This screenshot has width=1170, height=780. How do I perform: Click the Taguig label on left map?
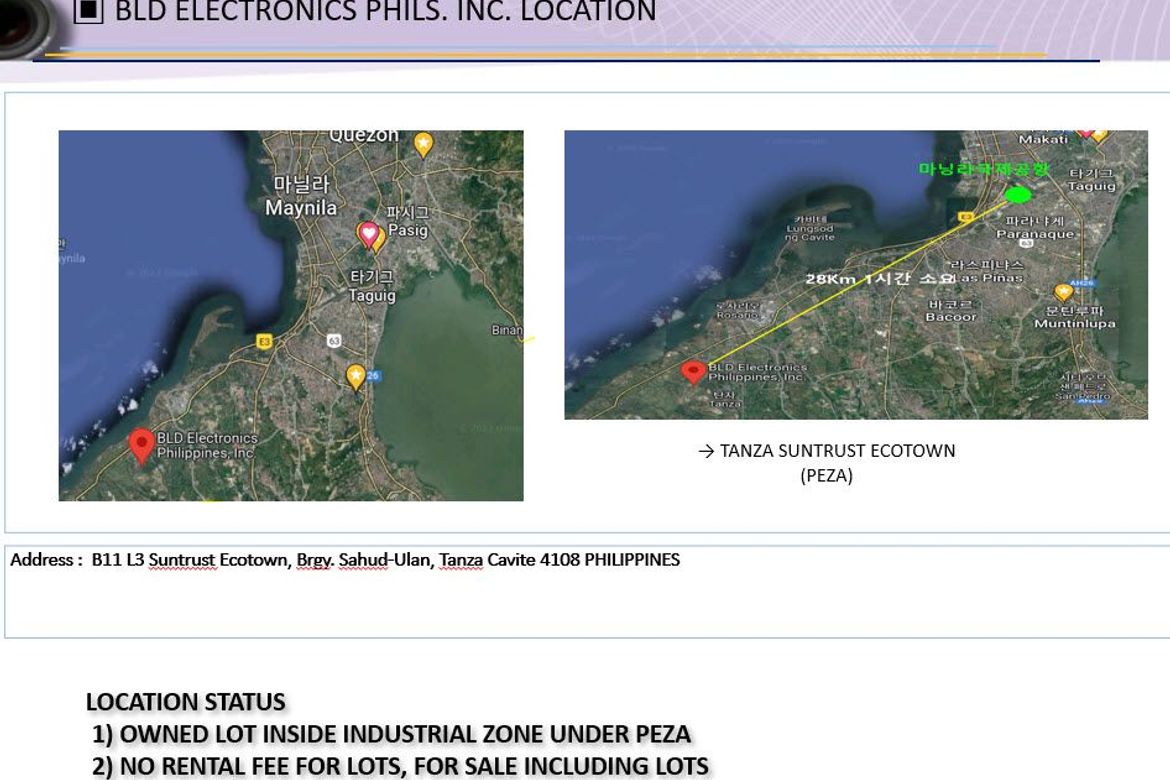[x=372, y=295]
